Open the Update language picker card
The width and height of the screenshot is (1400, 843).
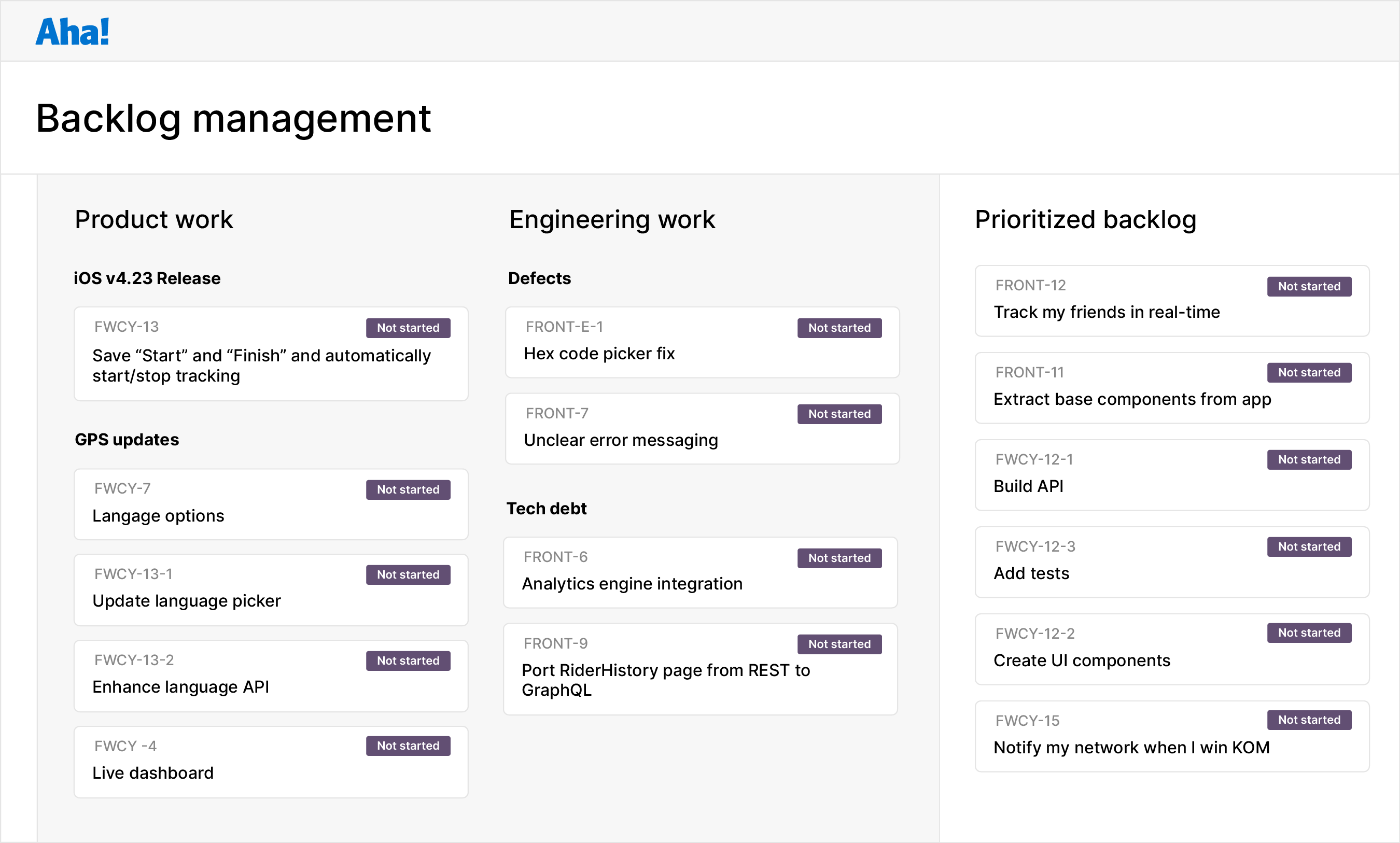tap(271, 589)
